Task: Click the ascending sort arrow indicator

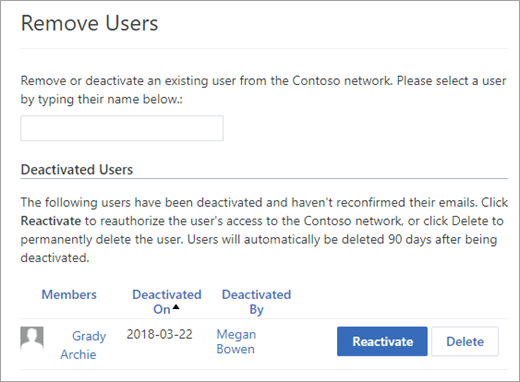Action: tap(176, 307)
